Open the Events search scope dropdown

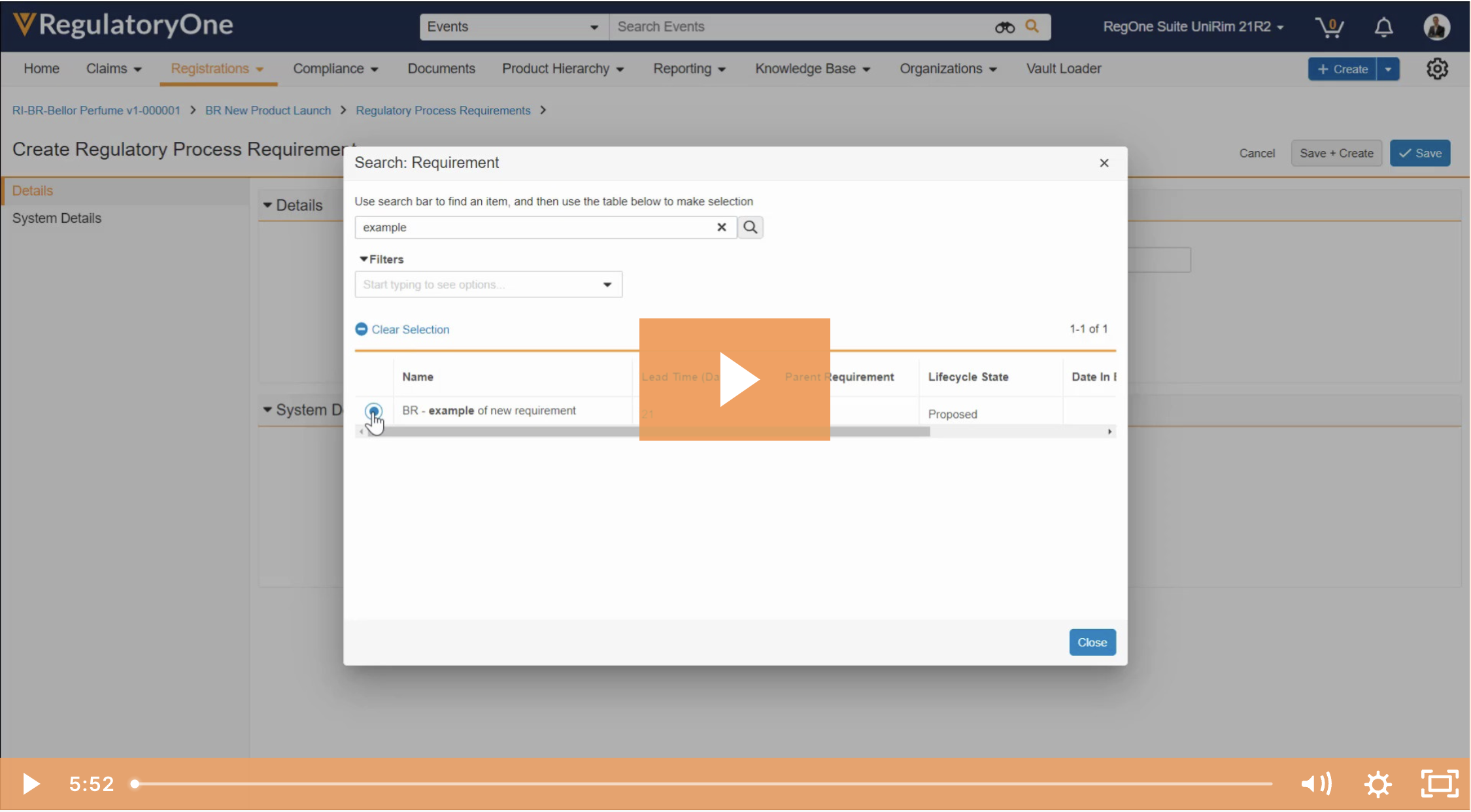(592, 27)
